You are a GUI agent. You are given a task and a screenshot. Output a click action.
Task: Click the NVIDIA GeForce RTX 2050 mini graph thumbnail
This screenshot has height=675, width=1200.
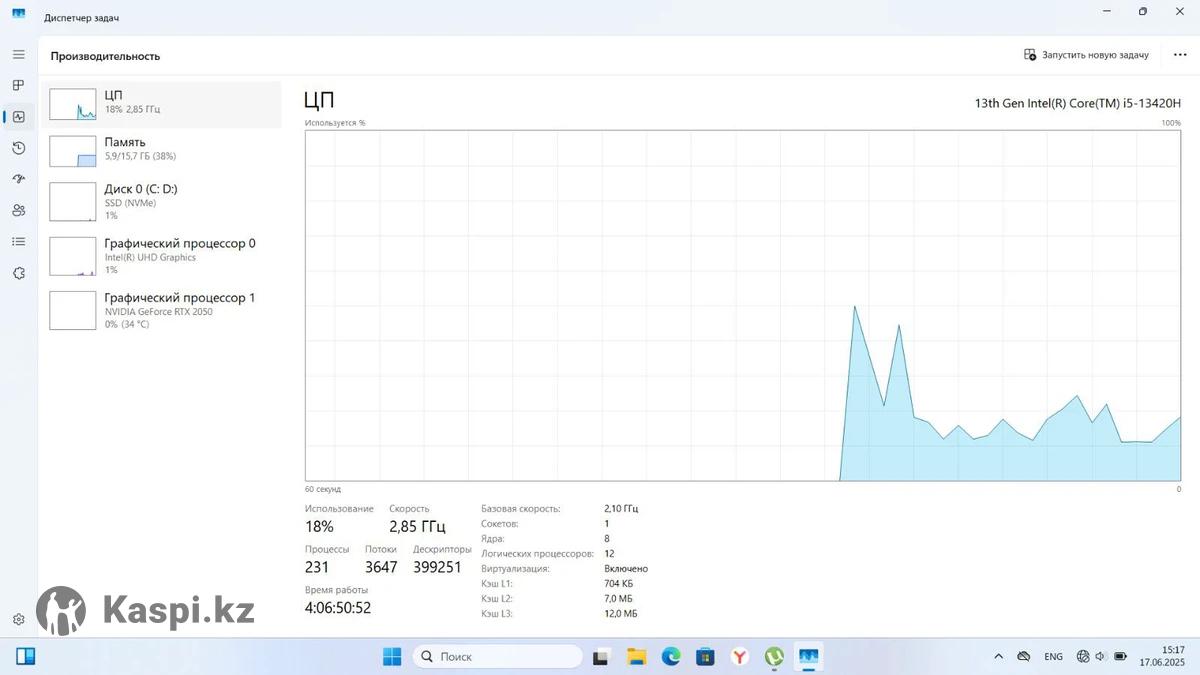point(73,310)
